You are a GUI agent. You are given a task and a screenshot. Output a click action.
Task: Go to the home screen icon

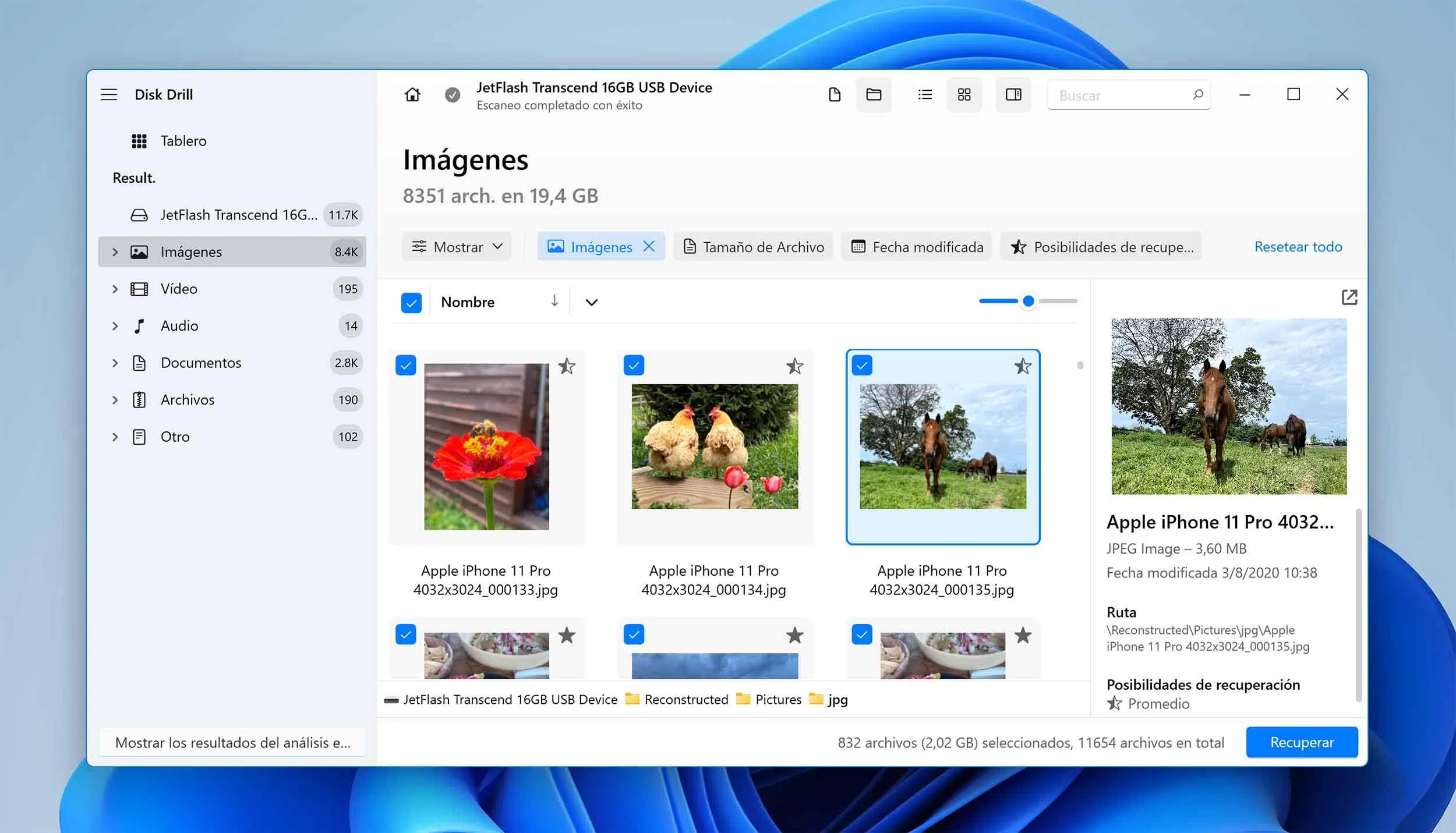point(412,94)
